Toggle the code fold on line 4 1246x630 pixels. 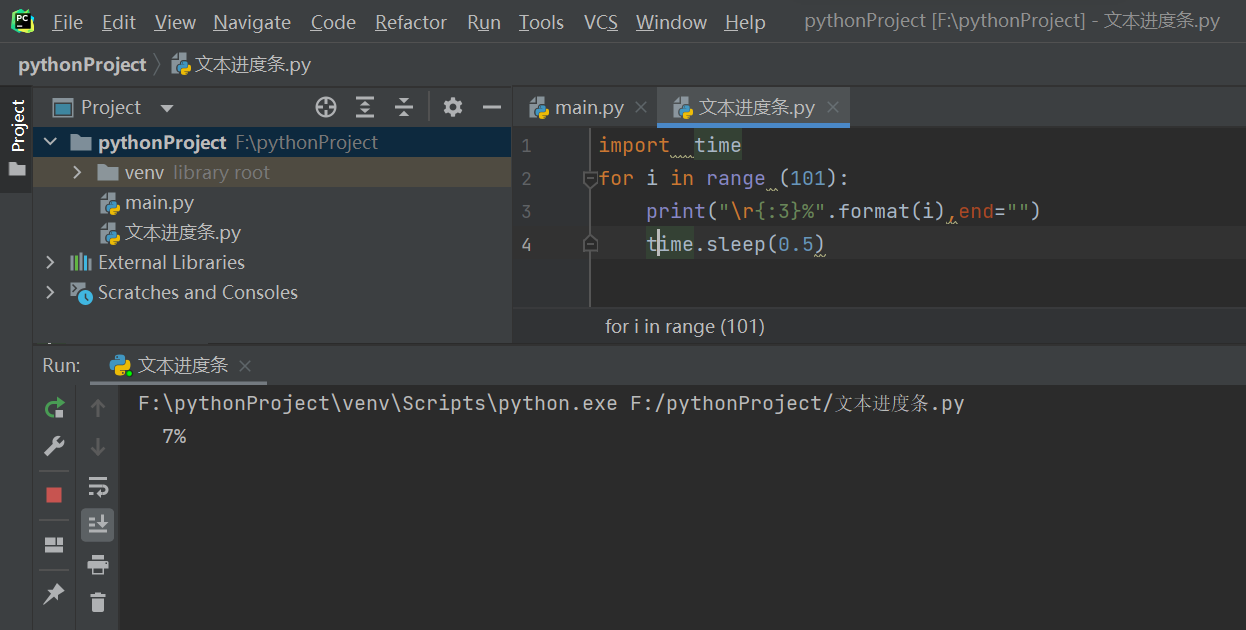(x=589, y=243)
